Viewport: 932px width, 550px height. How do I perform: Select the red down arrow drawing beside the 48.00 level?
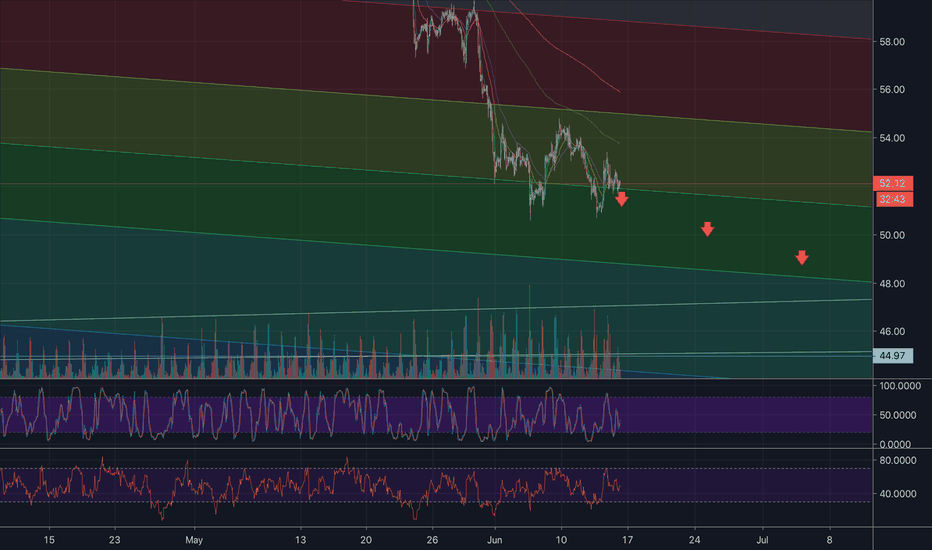[802, 257]
